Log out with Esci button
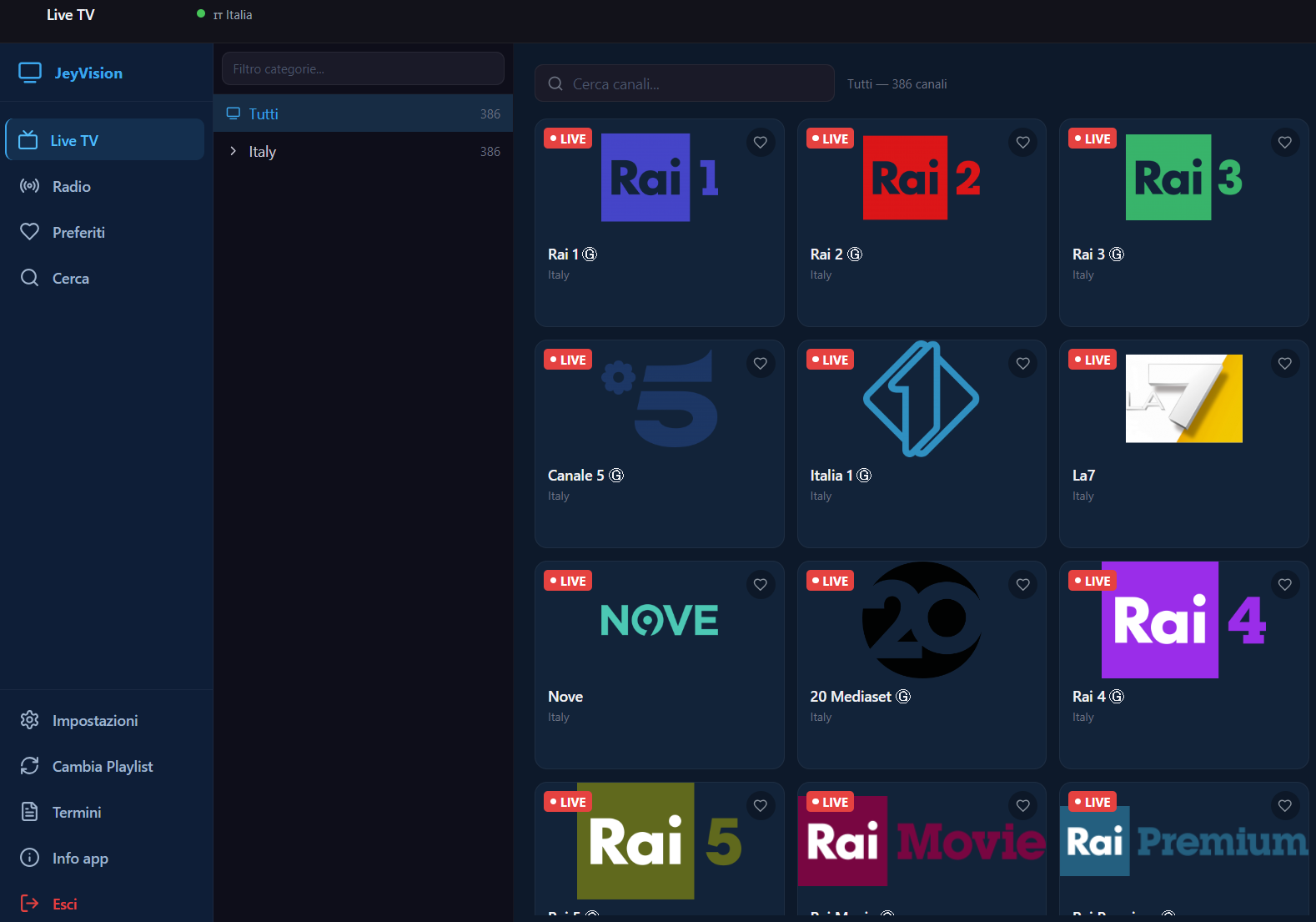This screenshot has height=922, width=1316. coord(105,904)
